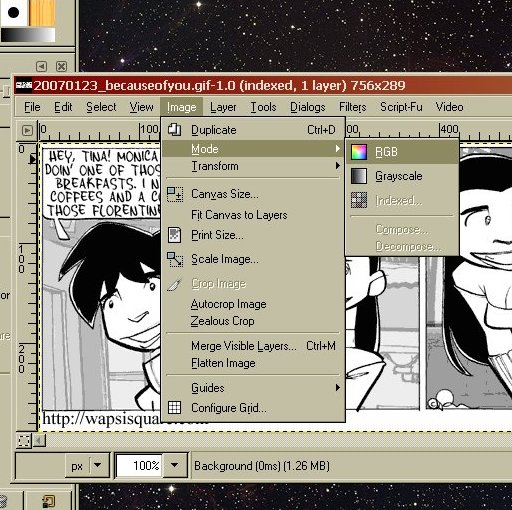The image size is (512, 510).
Task: Click the Grayscale gradient icon
Action: pos(359,176)
